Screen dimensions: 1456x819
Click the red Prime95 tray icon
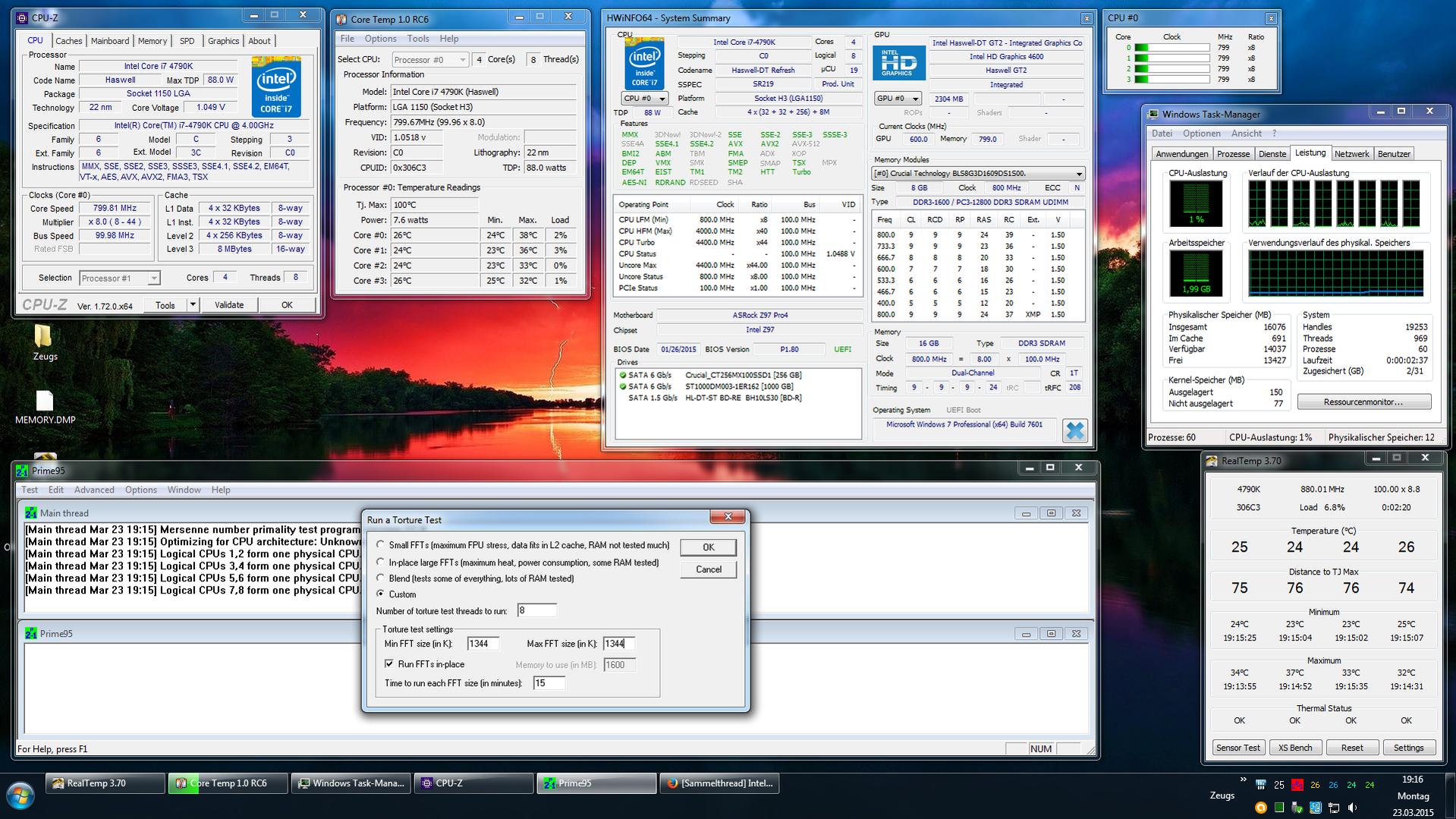pyautogui.click(x=1297, y=785)
